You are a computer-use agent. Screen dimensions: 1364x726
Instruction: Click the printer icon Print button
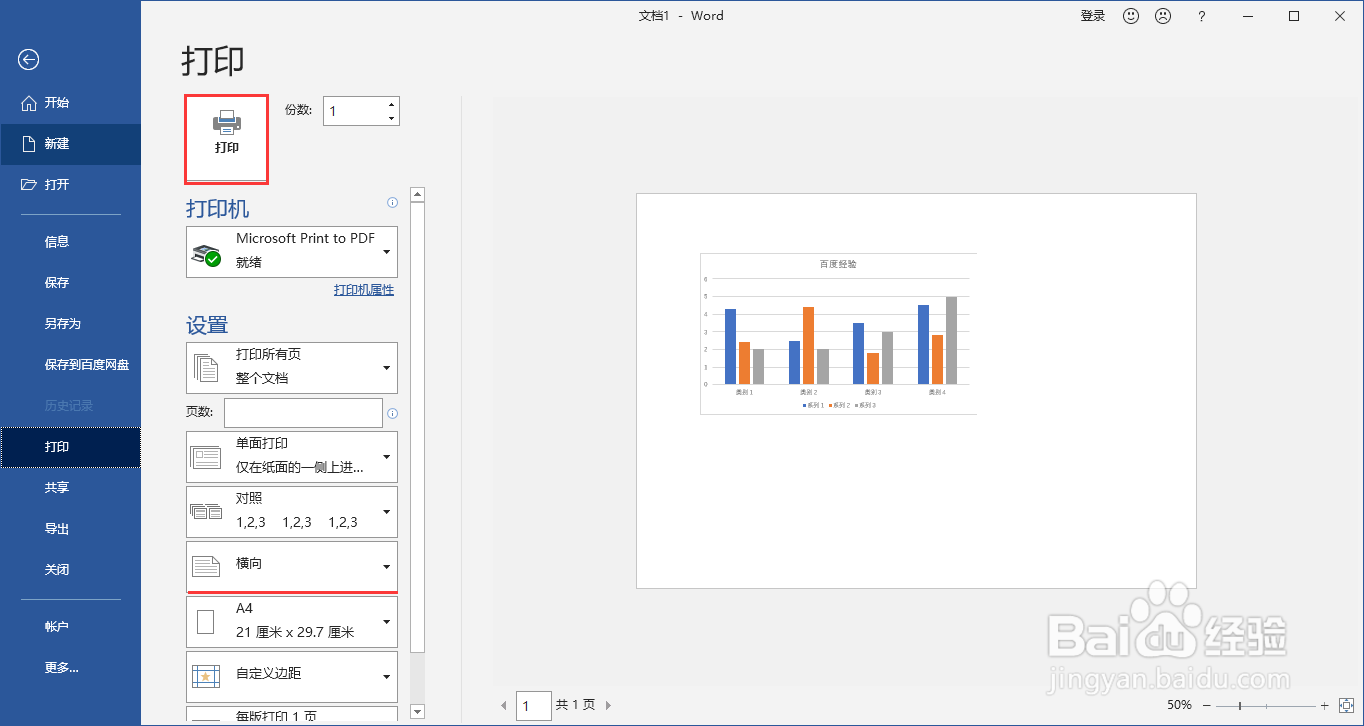click(x=227, y=139)
